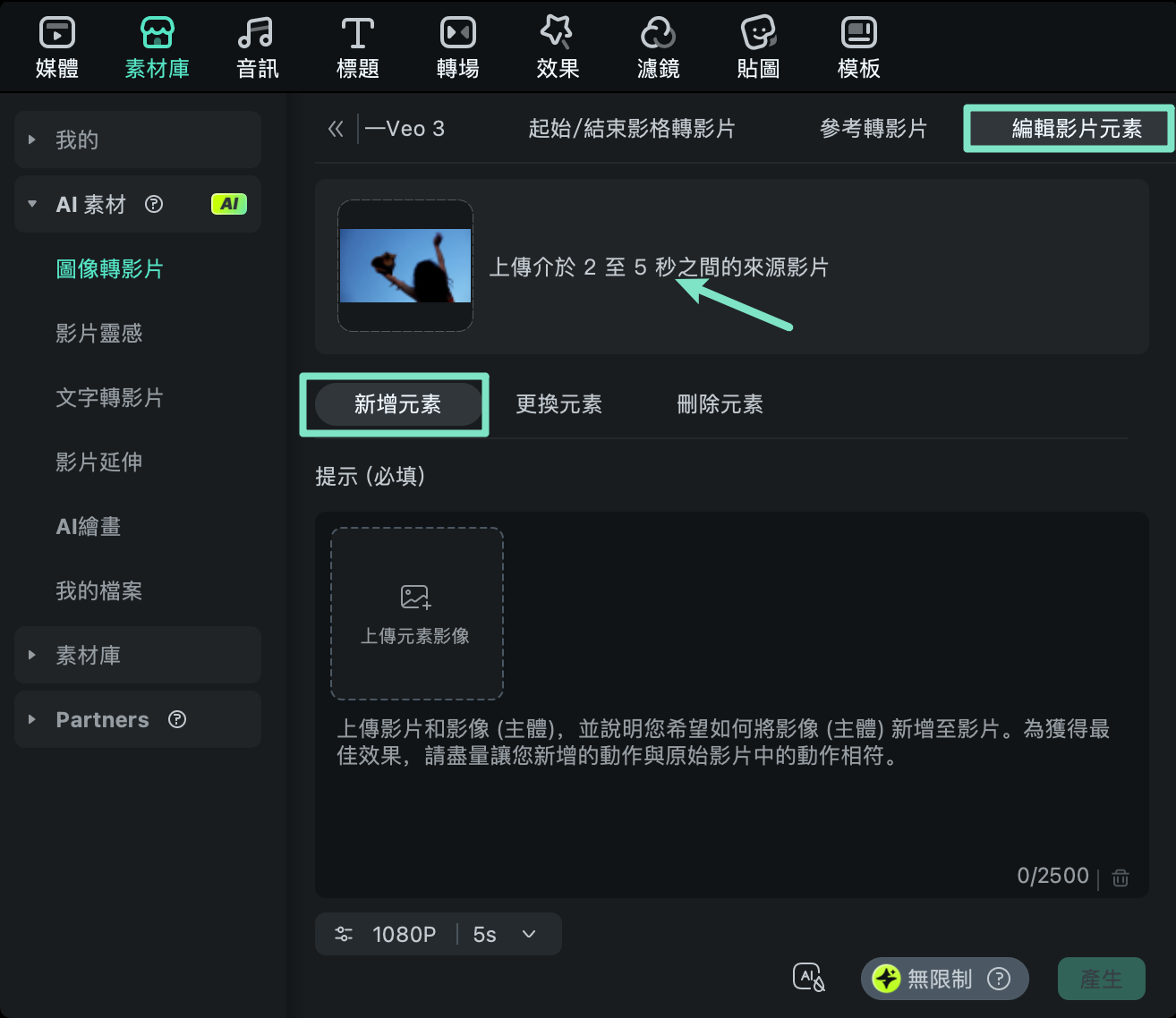The width and height of the screenshot is (1176, 1018).
Task: Open the 標題 titles panel
Action: 357,45
